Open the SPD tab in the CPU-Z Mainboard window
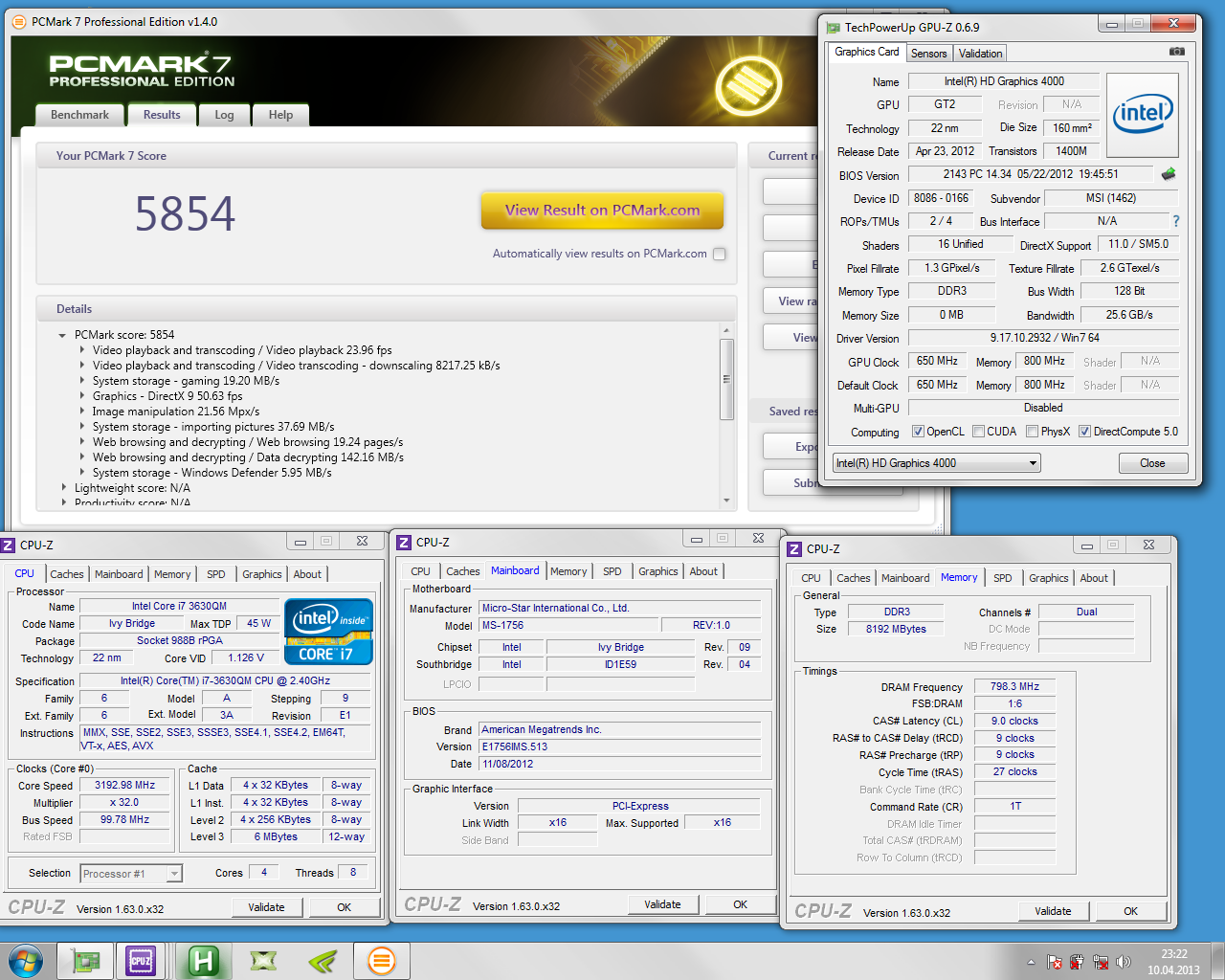 click(612, 571)
